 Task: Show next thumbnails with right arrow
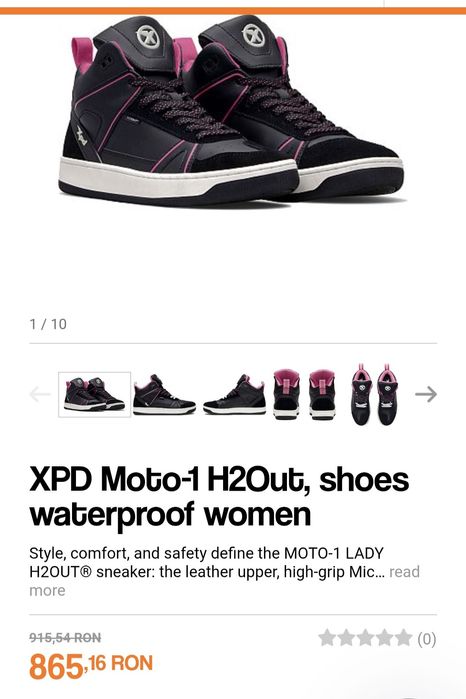pos(426,394)
